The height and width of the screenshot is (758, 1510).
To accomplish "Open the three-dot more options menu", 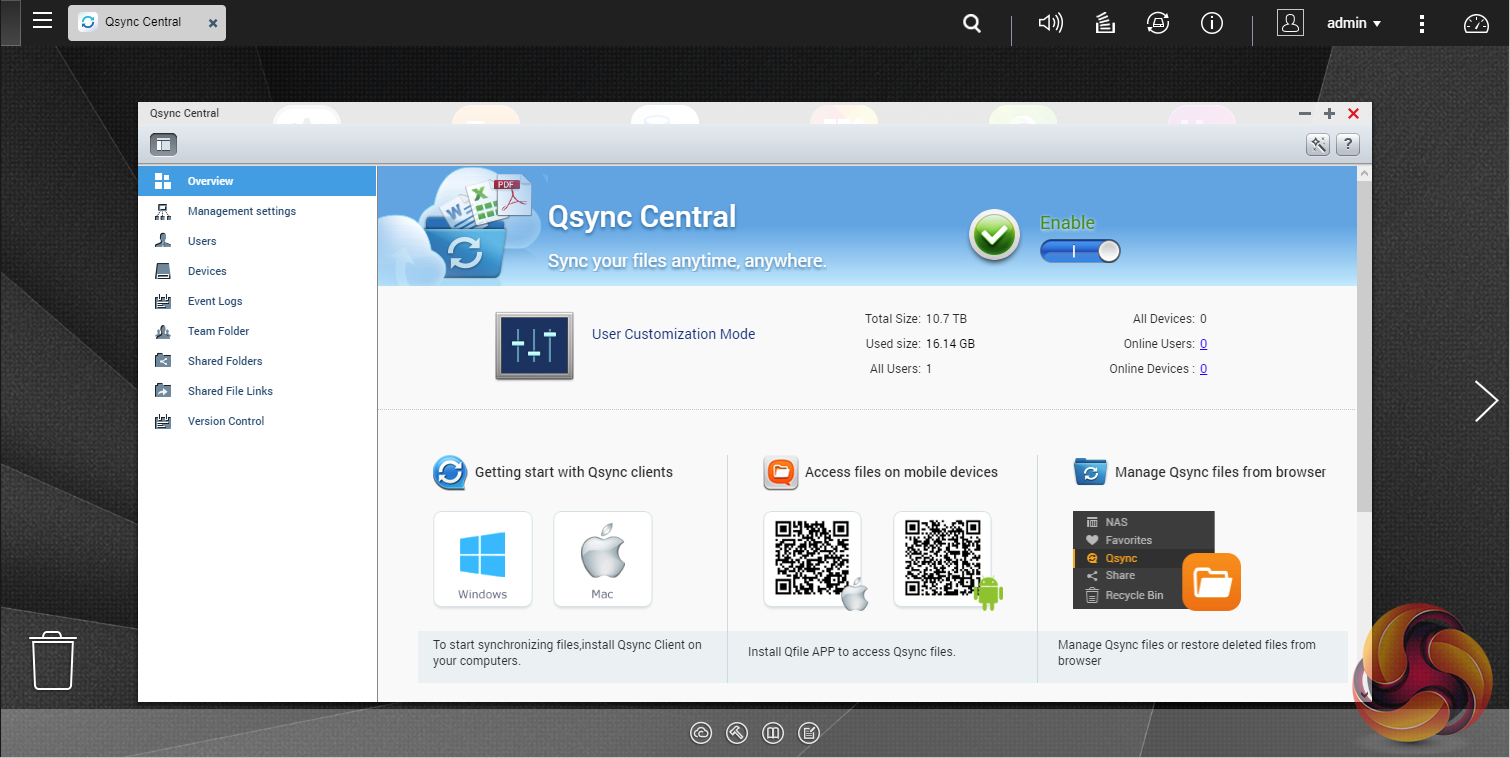I will 1422,23.
